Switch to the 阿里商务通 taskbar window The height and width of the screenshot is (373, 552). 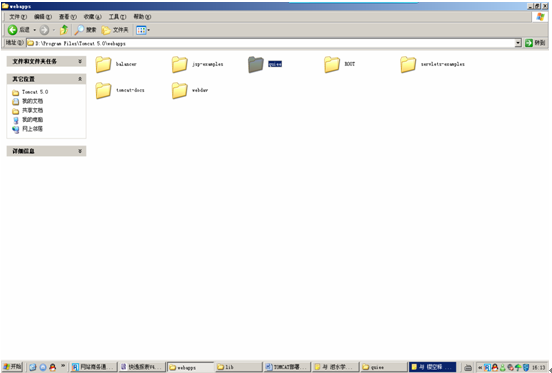pos(93,367)
